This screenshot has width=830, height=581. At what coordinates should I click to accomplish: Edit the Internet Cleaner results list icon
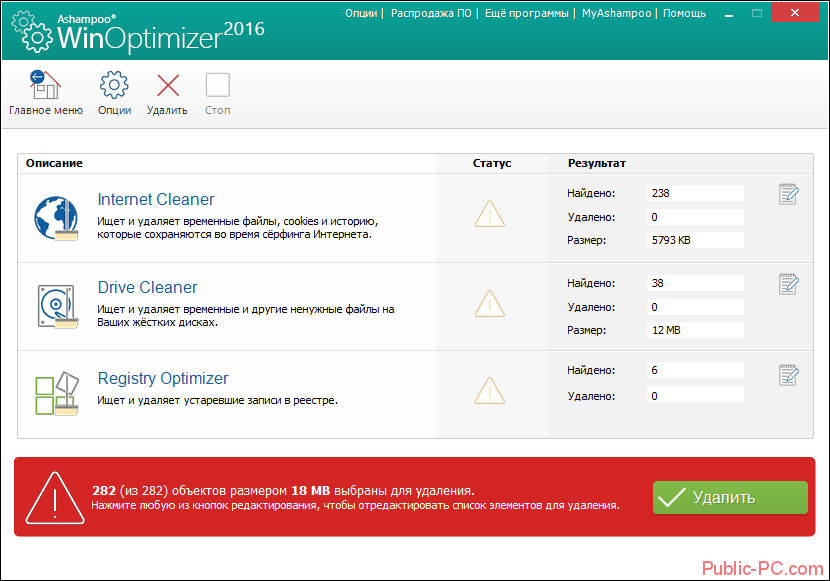point(789,194)
